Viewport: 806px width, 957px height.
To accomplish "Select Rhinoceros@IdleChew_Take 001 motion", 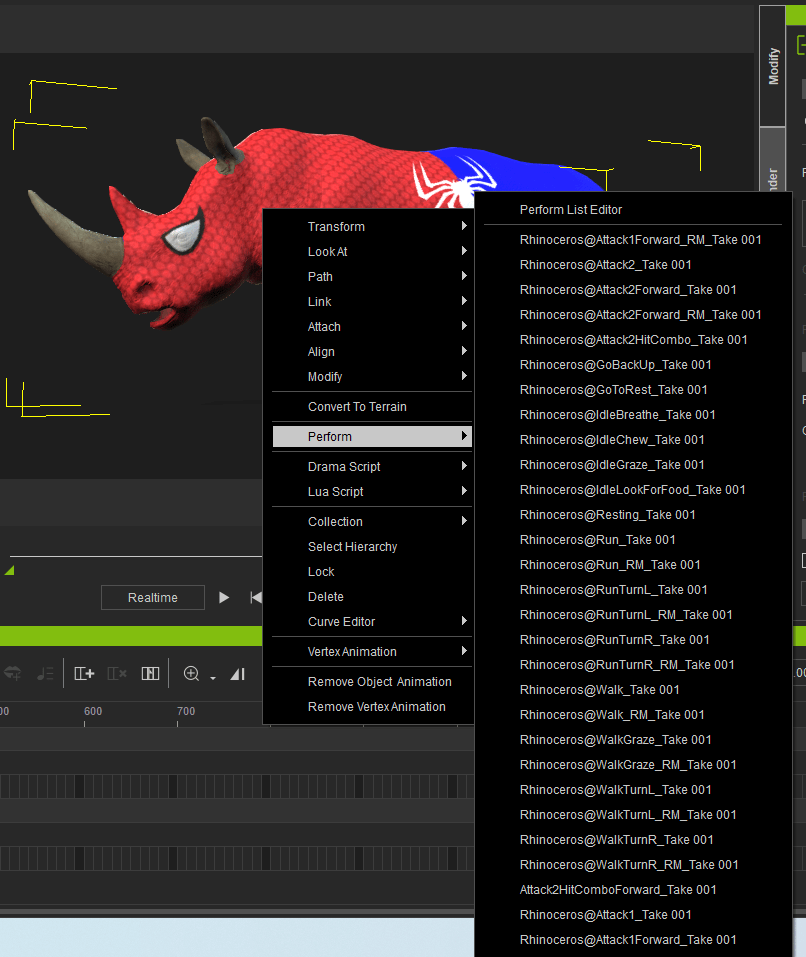I will tap(612, 440).
